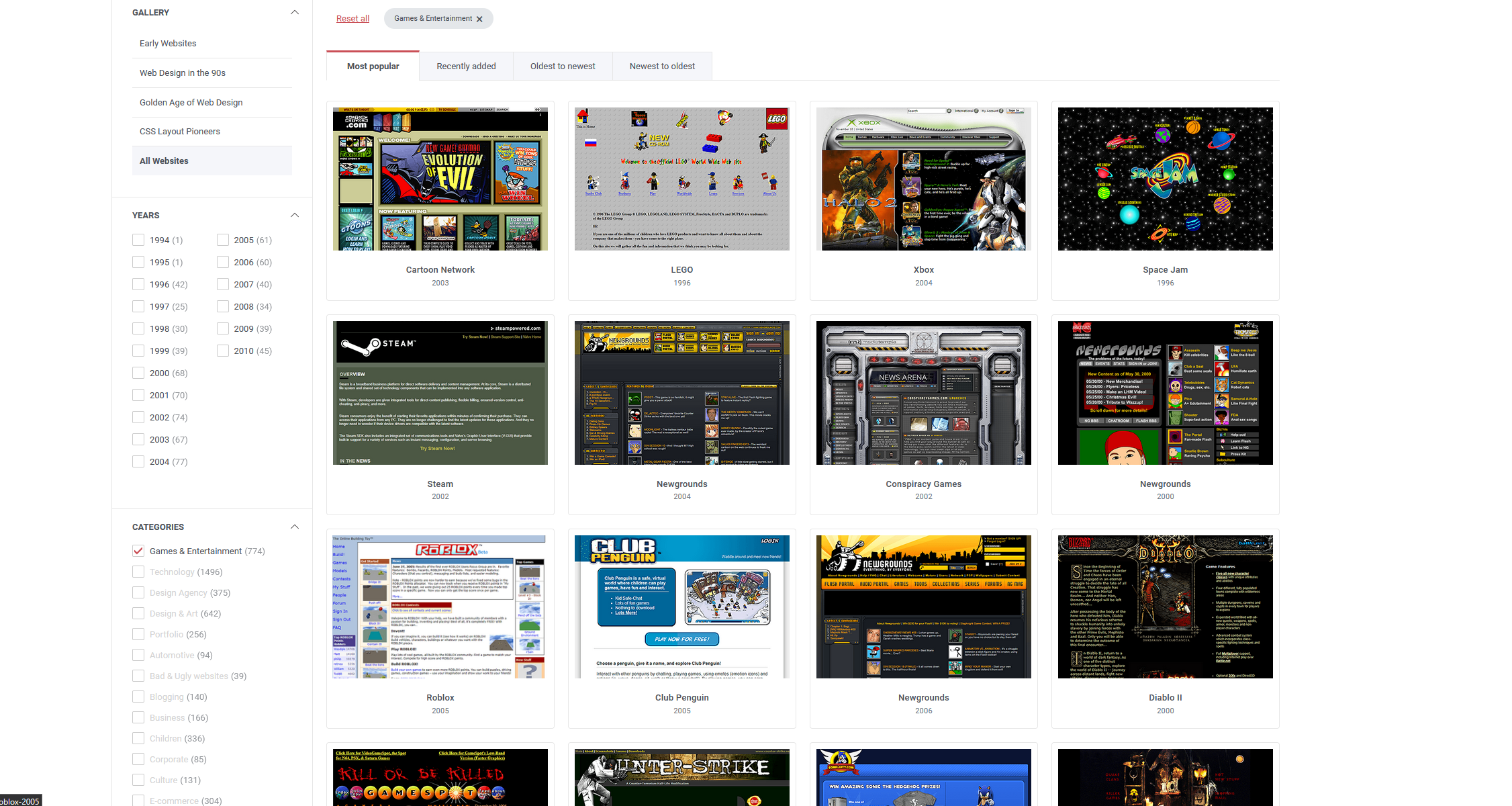Check the 2004 year checkbox
This screenshot has height=806, width=1512.
(138, 461)
